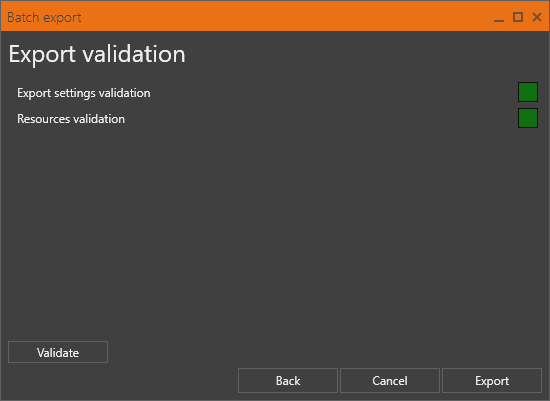The width and height of the screenshot is (550, 401).
Task: Maximize the Batch export window
Action: pyautogui.click(x=518, y=17)
